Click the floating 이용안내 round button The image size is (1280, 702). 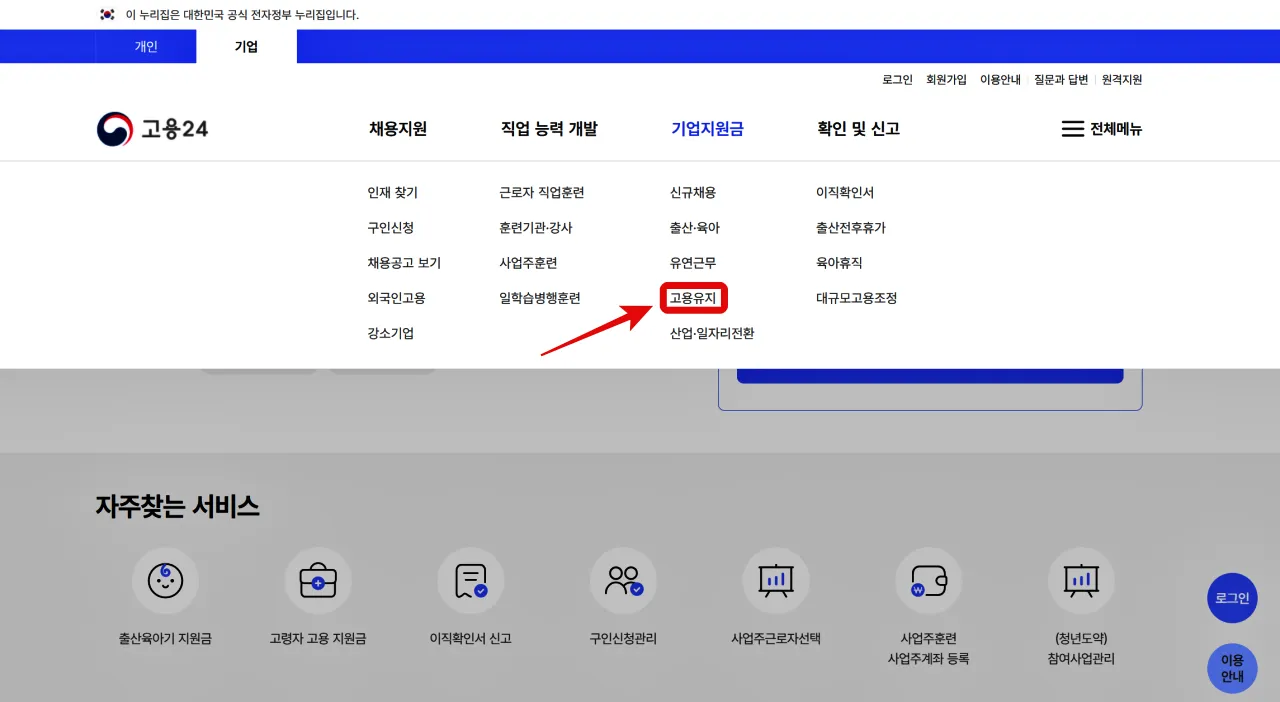click(1232, 668)
